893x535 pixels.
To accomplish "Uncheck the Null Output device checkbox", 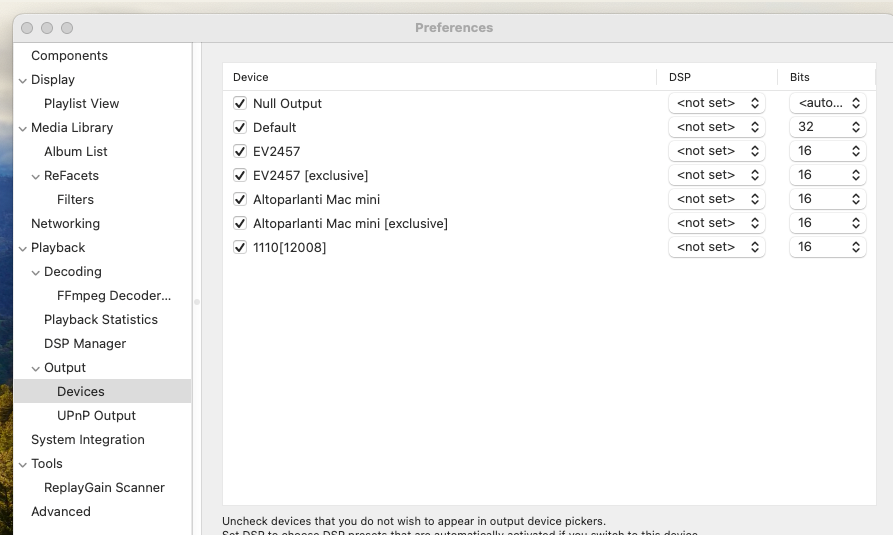I will click(240, 103).
